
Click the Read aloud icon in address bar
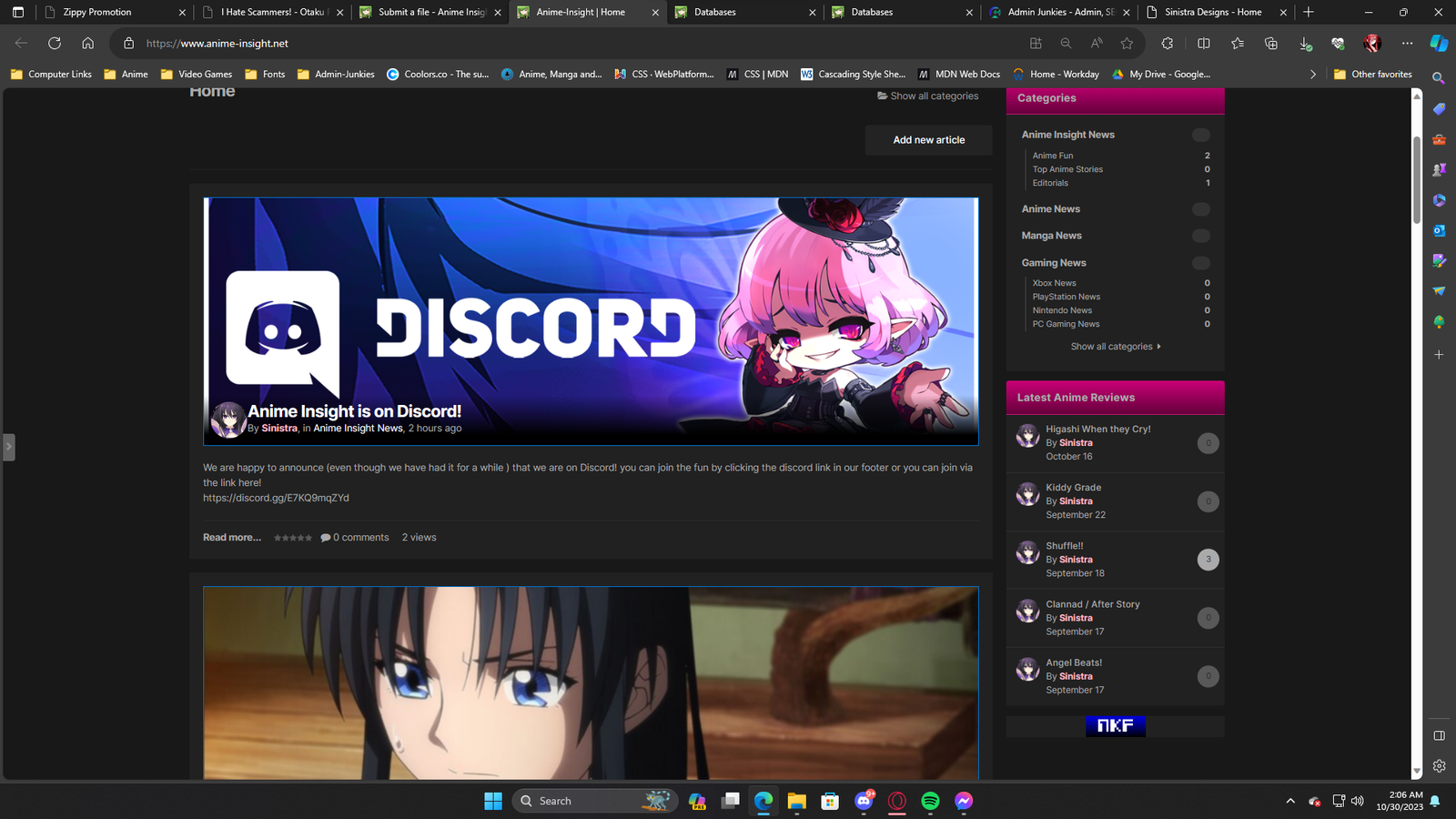[x=1097, y=44]
